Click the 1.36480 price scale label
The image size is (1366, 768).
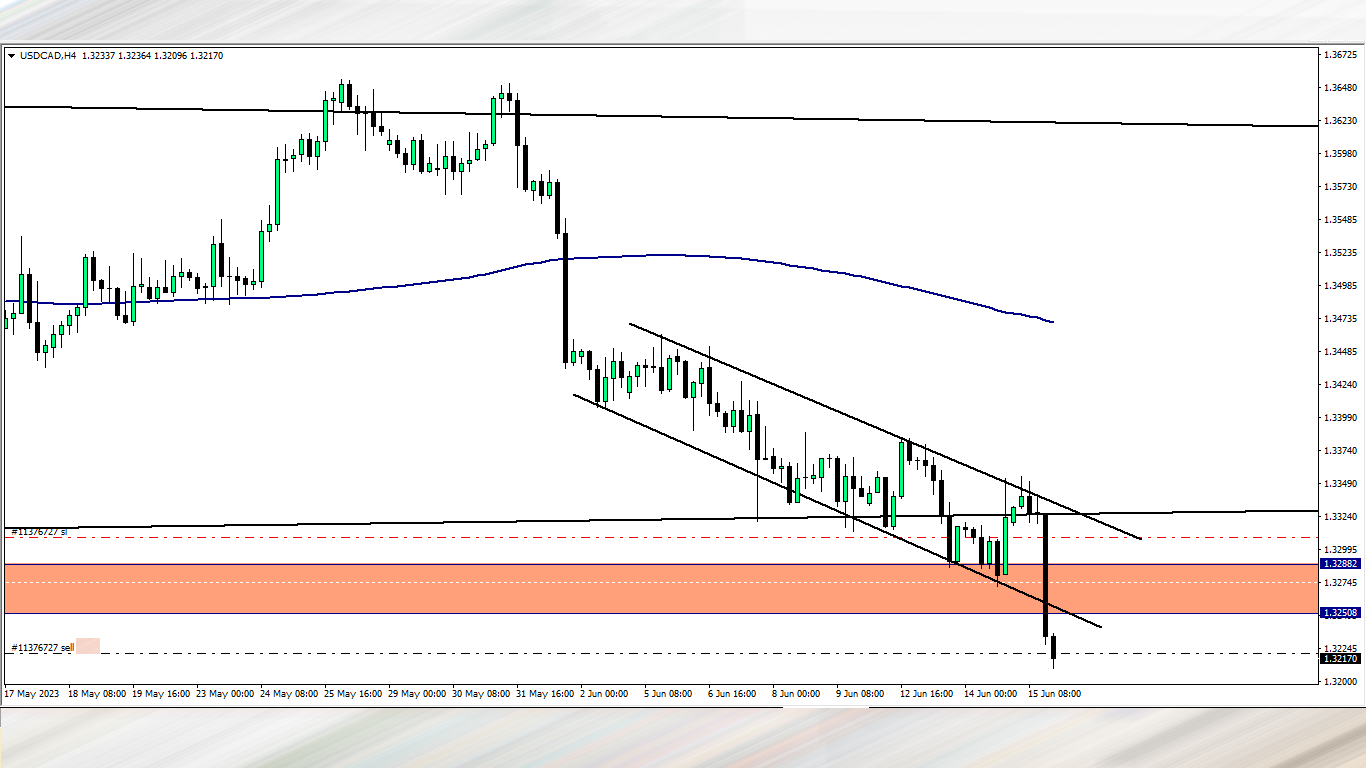tap(1339, 88)
